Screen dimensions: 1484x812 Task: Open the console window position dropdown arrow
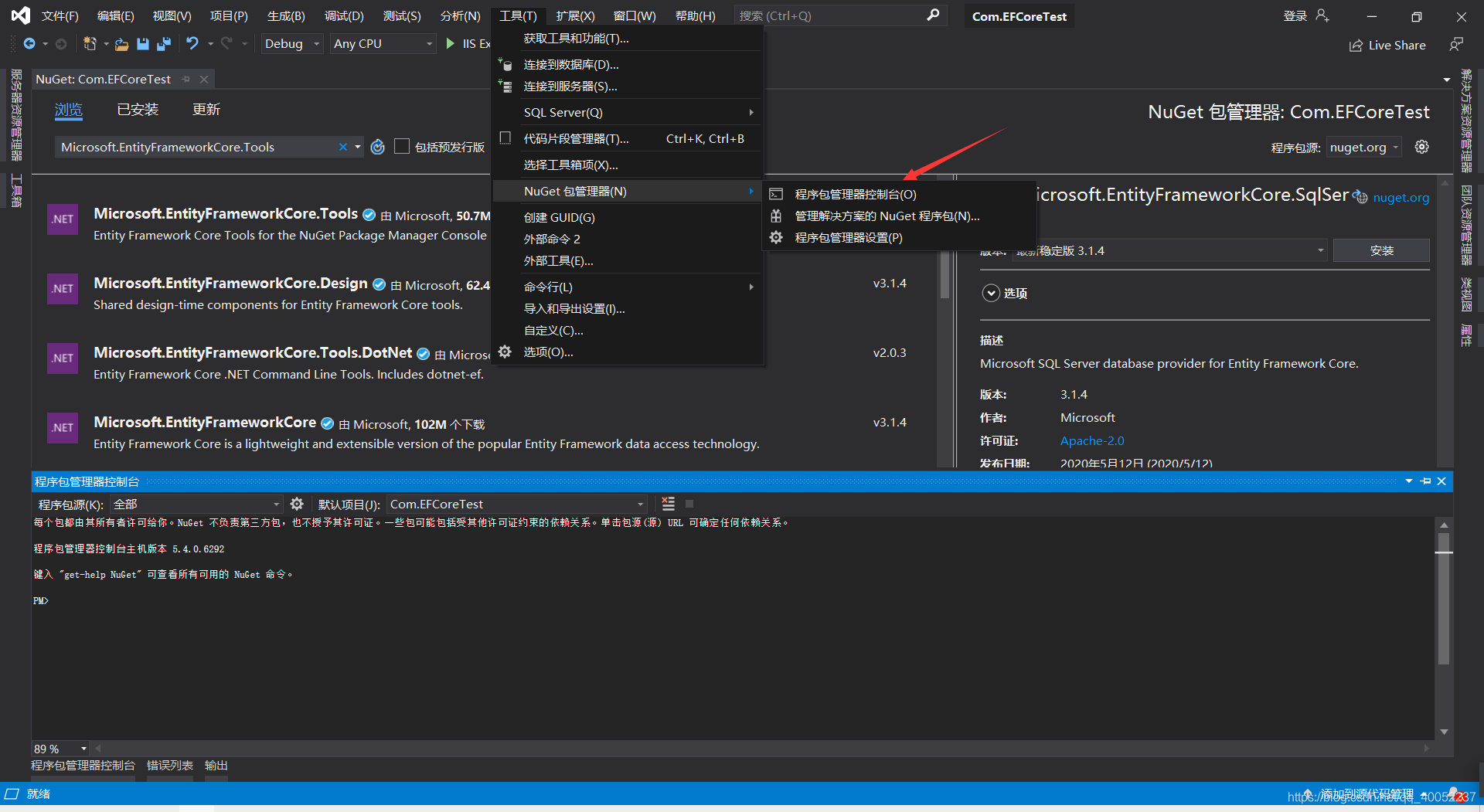pyautogui.click(x=1409, y=481)
